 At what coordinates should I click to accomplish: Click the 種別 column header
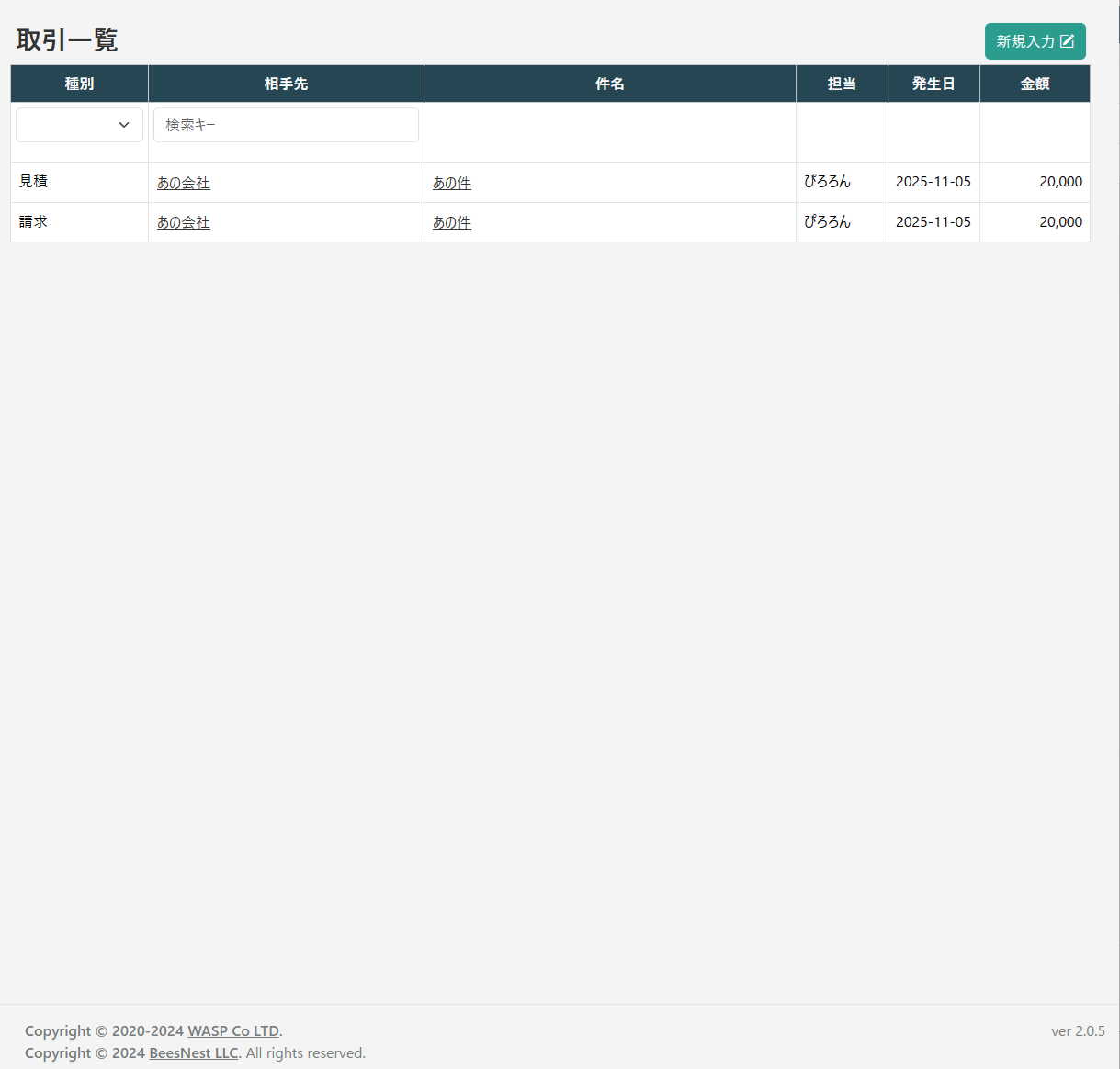pyautogui.click(x=80, y=84)
